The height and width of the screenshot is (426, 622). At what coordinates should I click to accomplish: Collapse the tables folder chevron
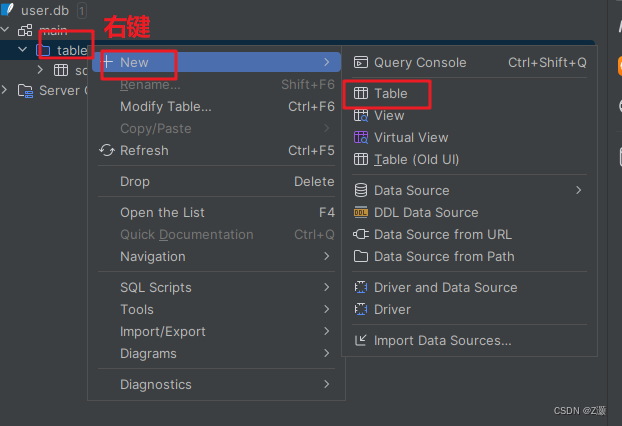pos(23,50)
